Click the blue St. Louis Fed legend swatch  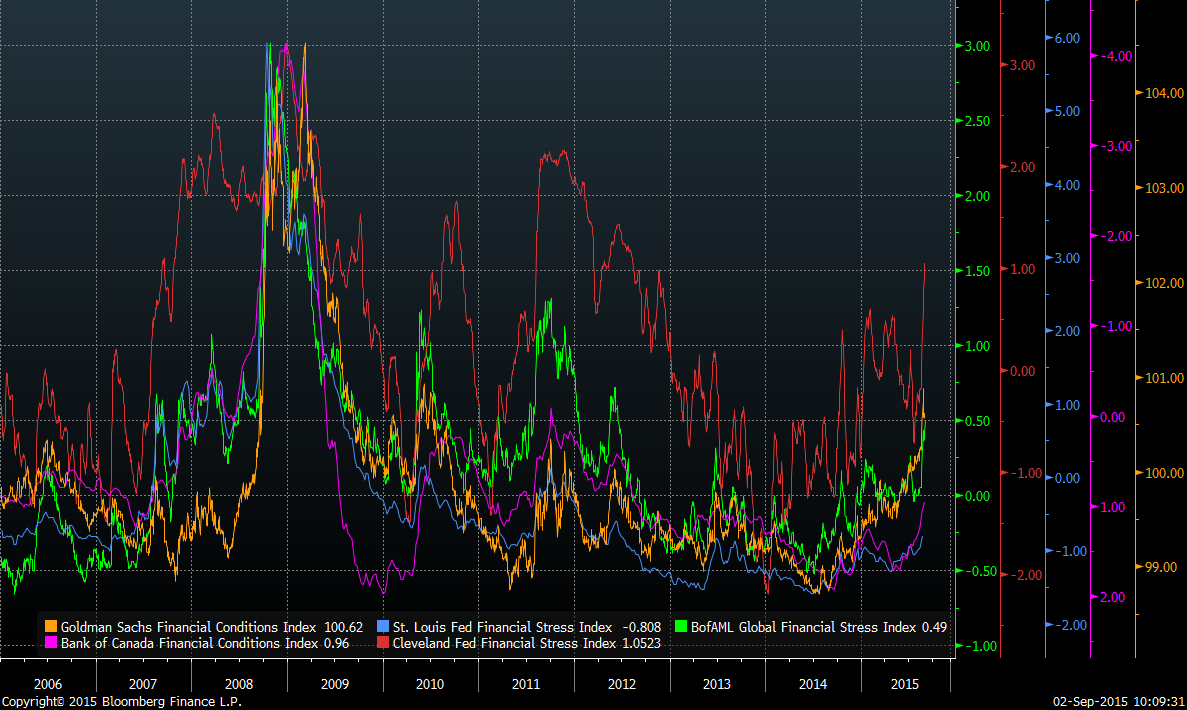pyautogui.click(x=384, y=627)
